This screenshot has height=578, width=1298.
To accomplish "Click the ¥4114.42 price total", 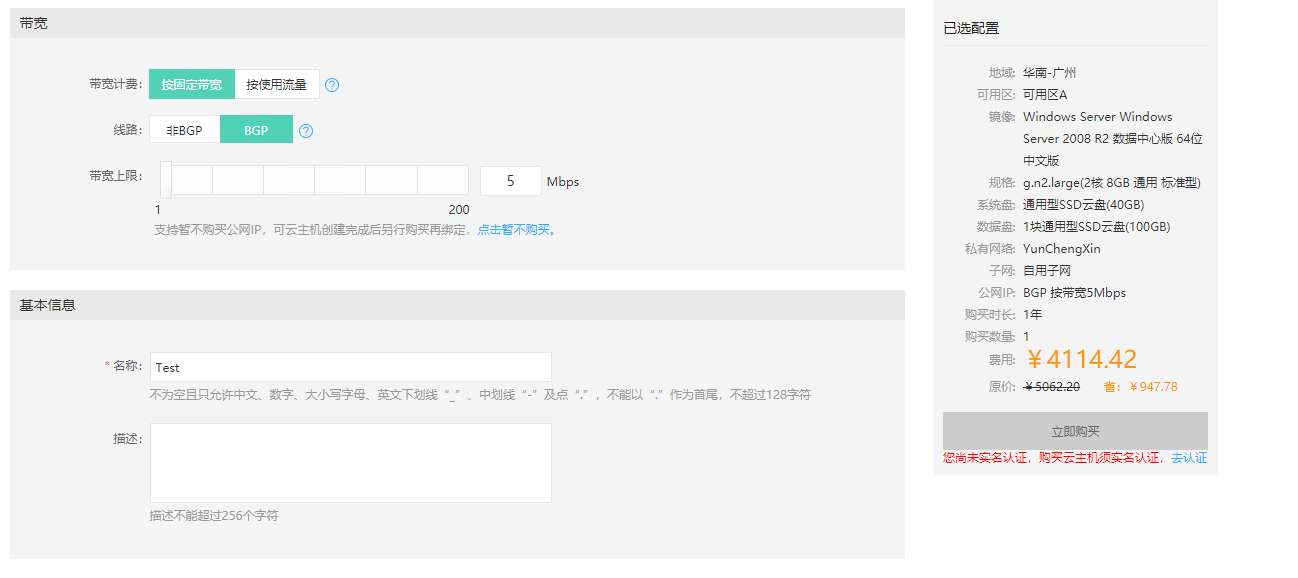I will tap(1082, 360).
